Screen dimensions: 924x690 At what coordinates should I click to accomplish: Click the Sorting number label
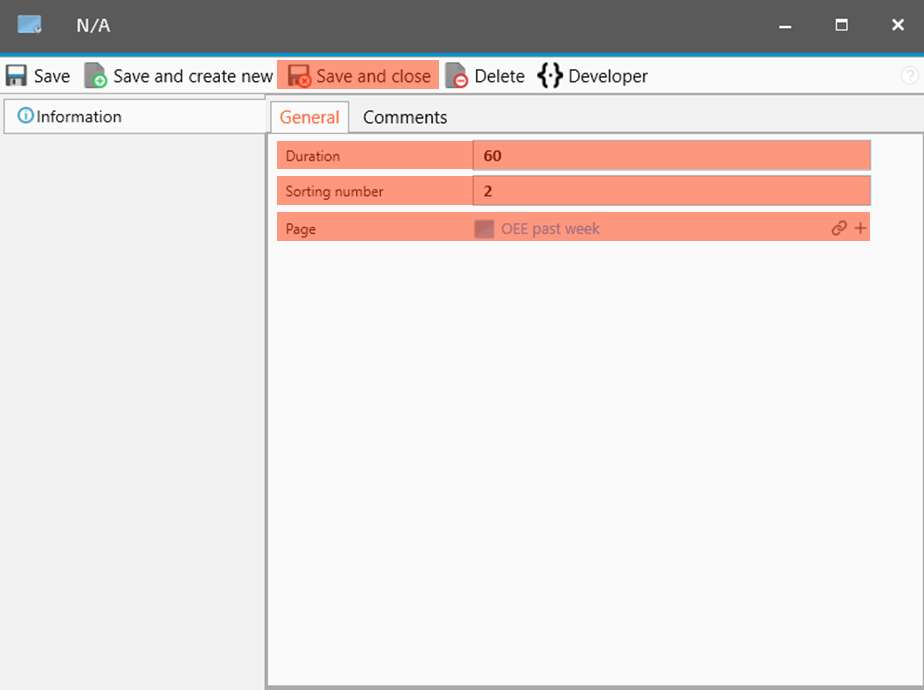[x=334, y=191]
